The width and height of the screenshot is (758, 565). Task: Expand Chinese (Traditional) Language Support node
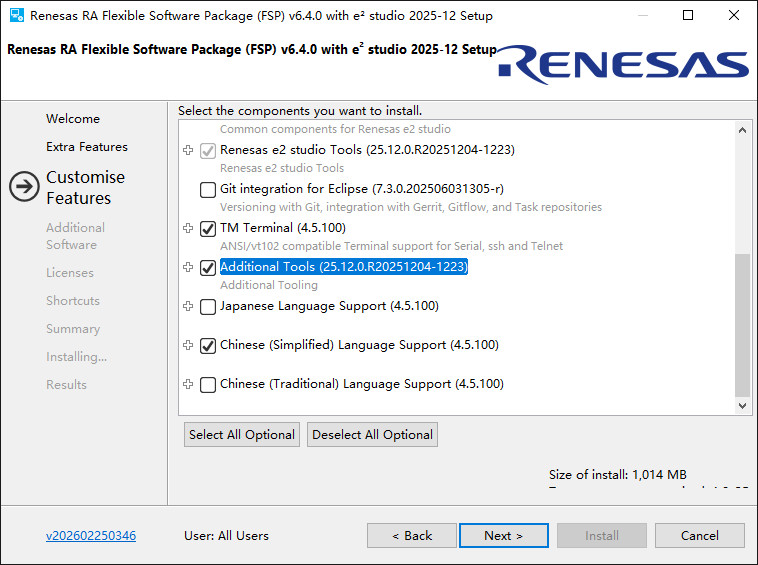coord(188,384)
